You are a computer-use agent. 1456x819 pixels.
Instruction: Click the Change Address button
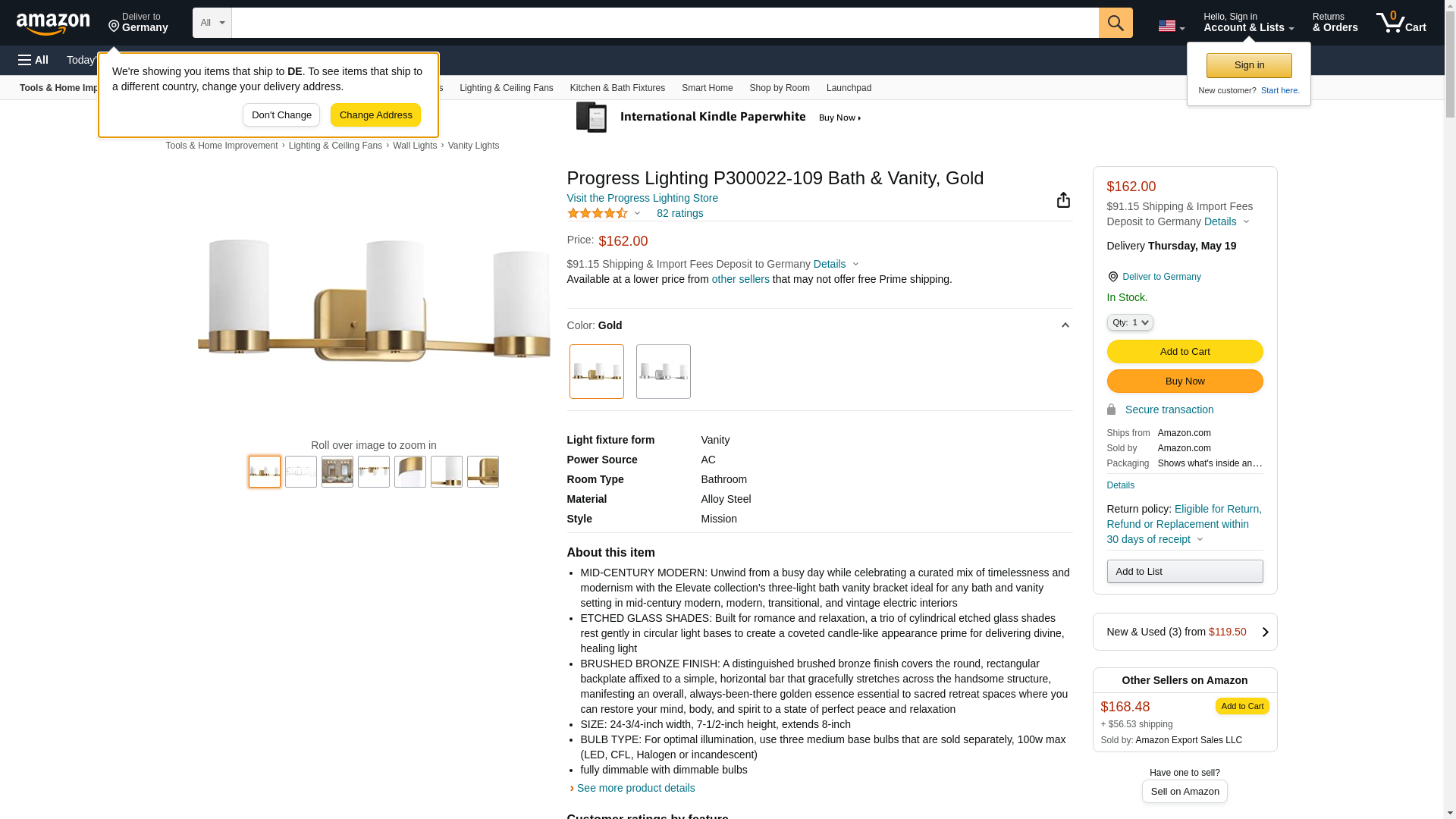pyautogui.click(x=375, y=115)
